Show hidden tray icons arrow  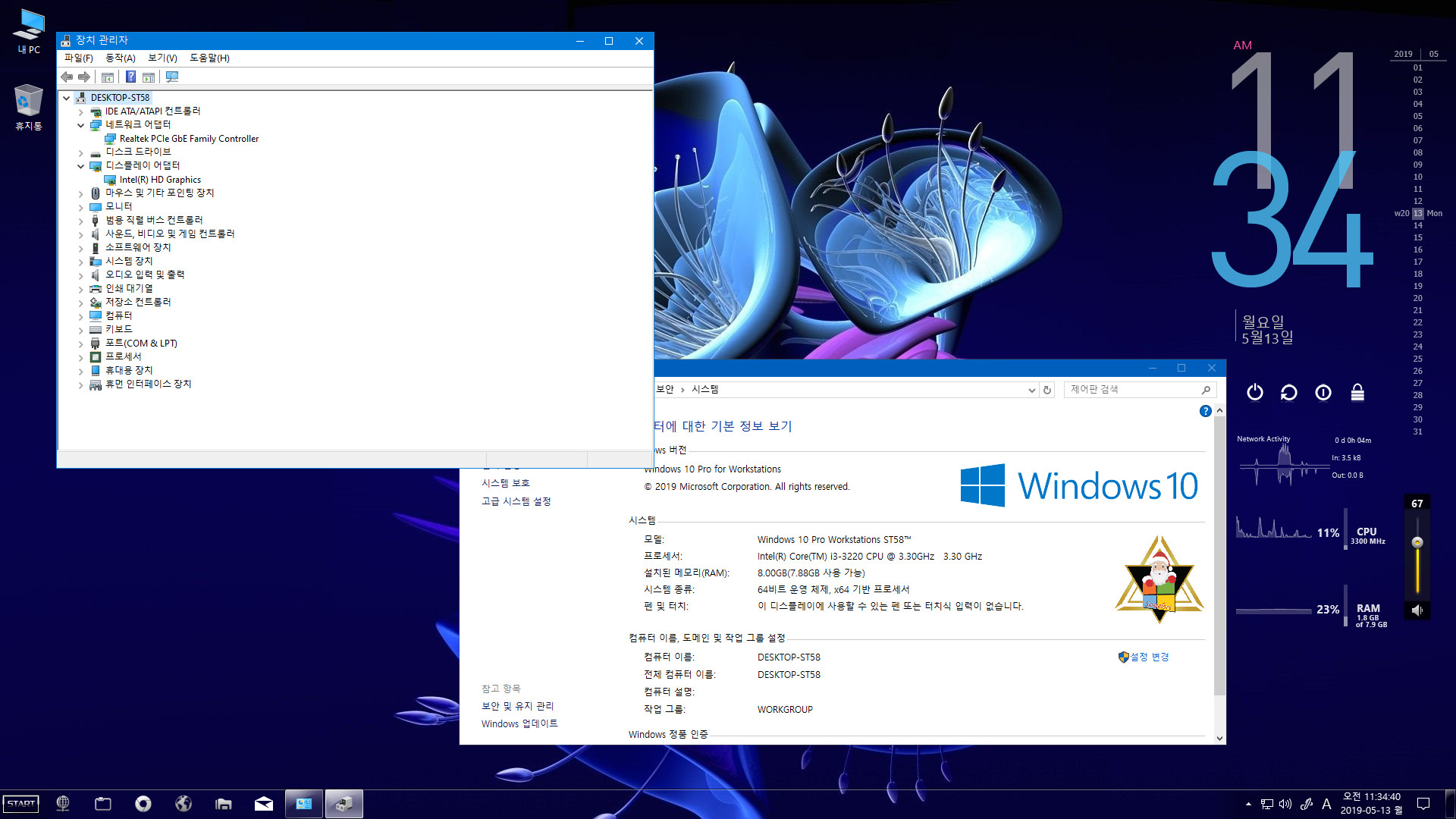[1248, 804]
